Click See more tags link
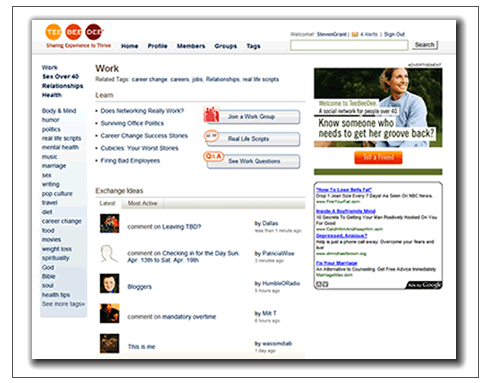This screenshot has height=383, width=488. [x=63, y=304]
